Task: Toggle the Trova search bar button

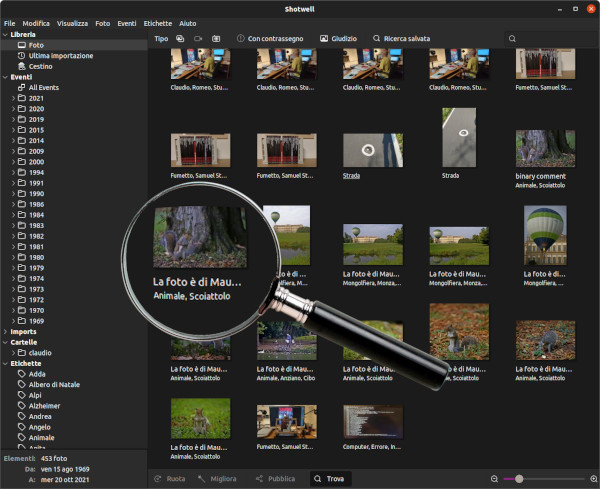Action: [331, 479]
